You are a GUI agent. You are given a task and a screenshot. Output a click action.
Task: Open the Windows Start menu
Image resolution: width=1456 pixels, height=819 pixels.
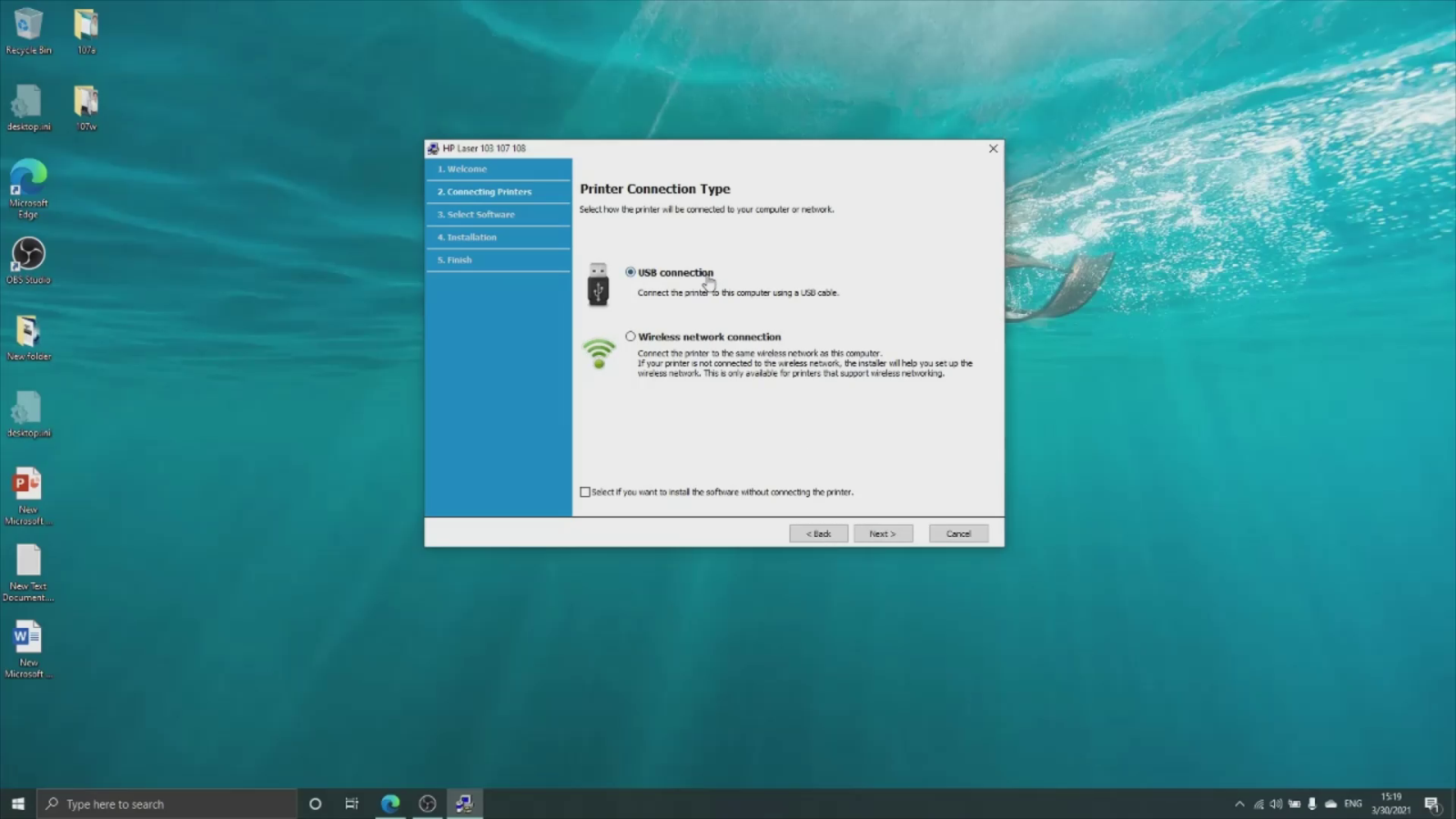click(x=17, y=804)
